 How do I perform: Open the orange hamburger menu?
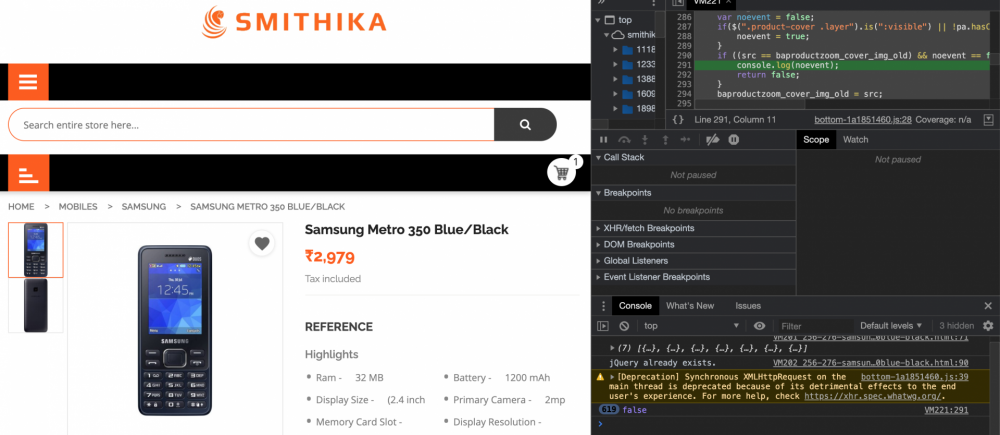(x=28, y=82)
